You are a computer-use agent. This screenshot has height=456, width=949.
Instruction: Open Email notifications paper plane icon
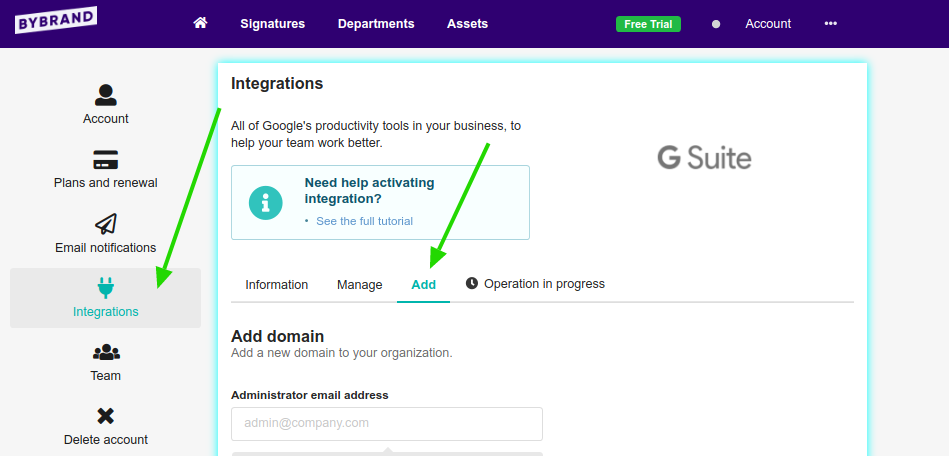click(x=105, y=224)
